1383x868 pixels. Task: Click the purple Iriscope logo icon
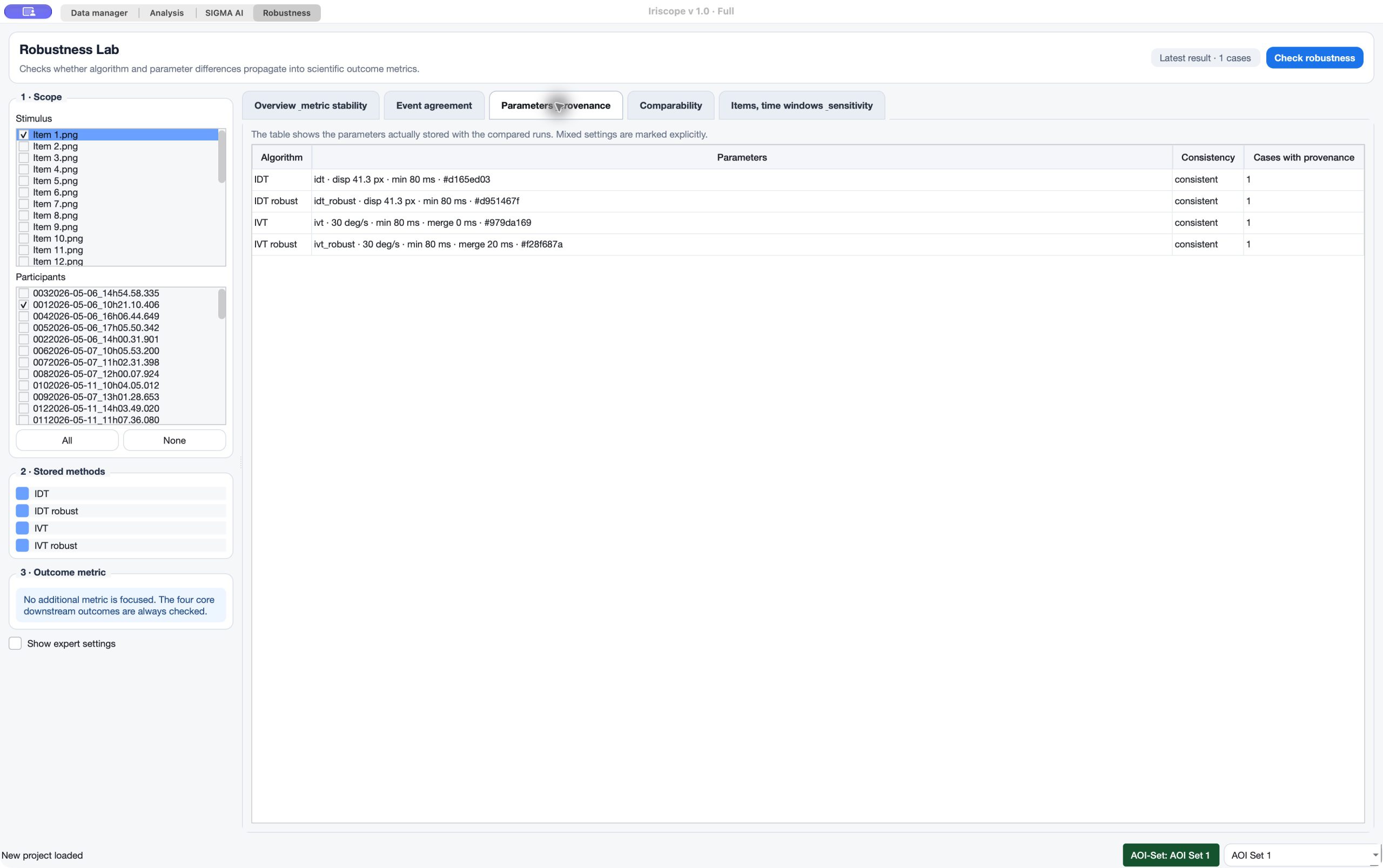click(28, 12)
